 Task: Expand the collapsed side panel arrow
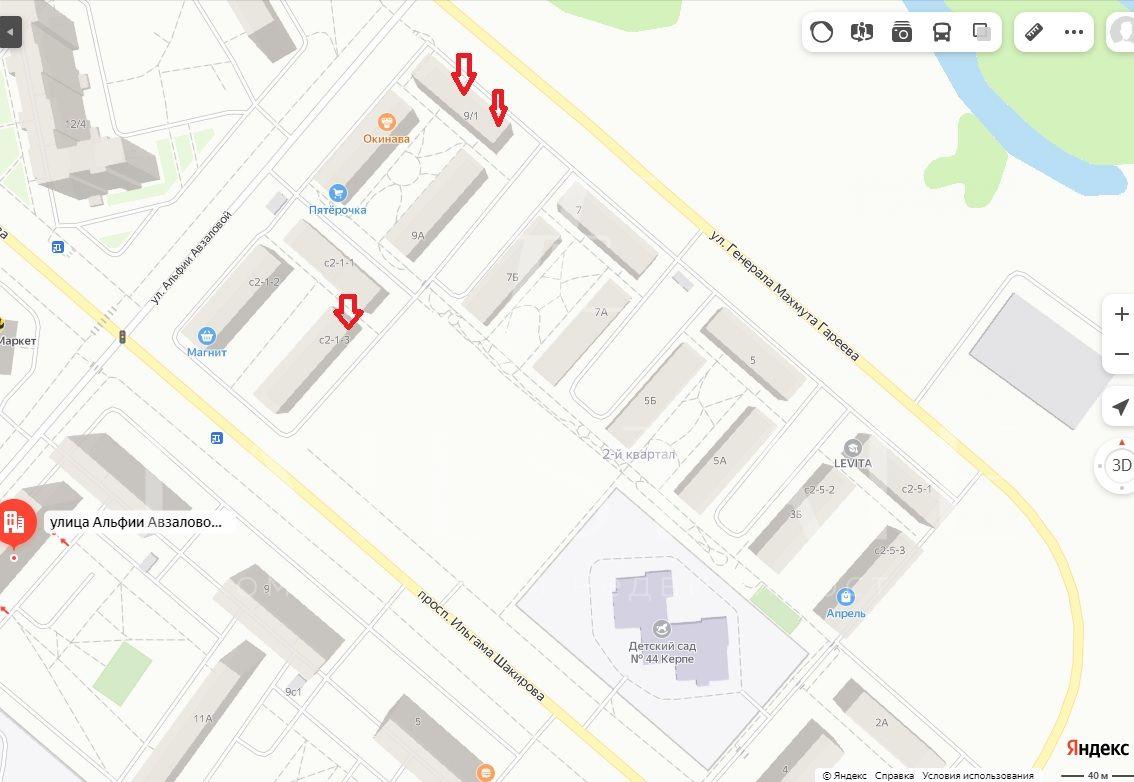coord(10,32)
